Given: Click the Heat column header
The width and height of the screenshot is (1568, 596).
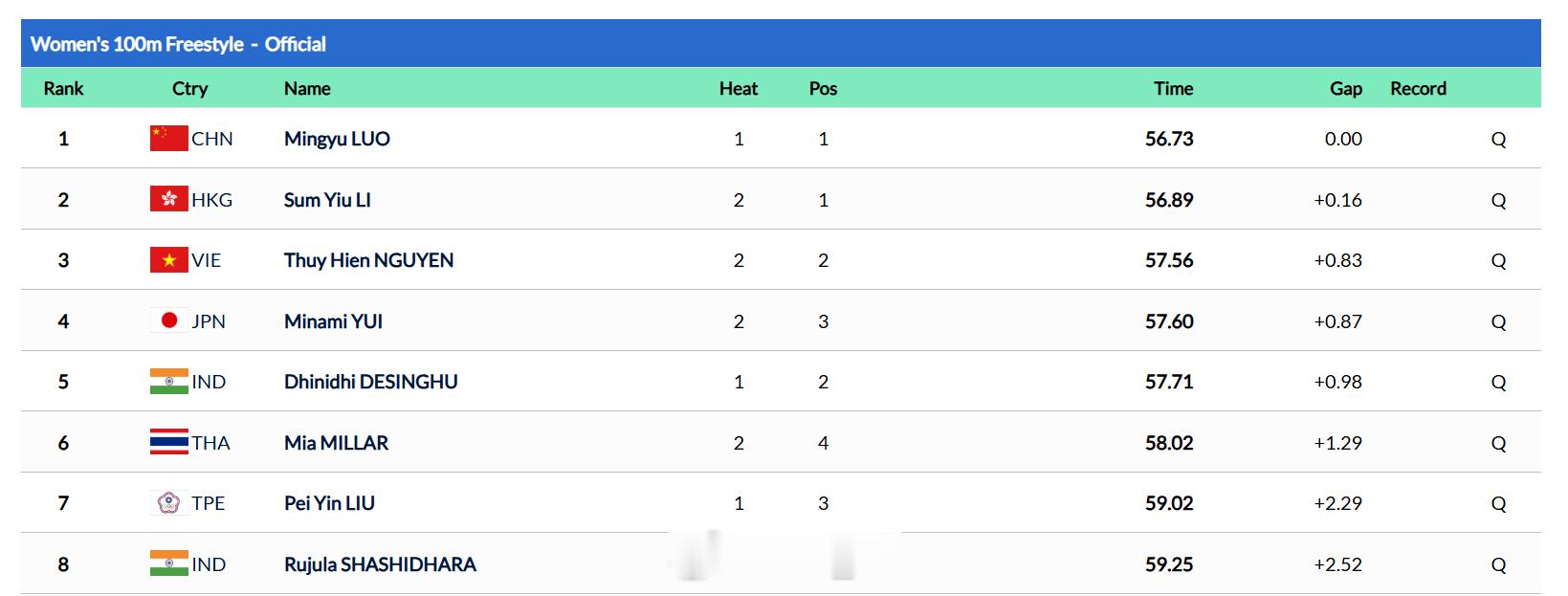Looking at the screenshot, I should (x=738, y=88).
